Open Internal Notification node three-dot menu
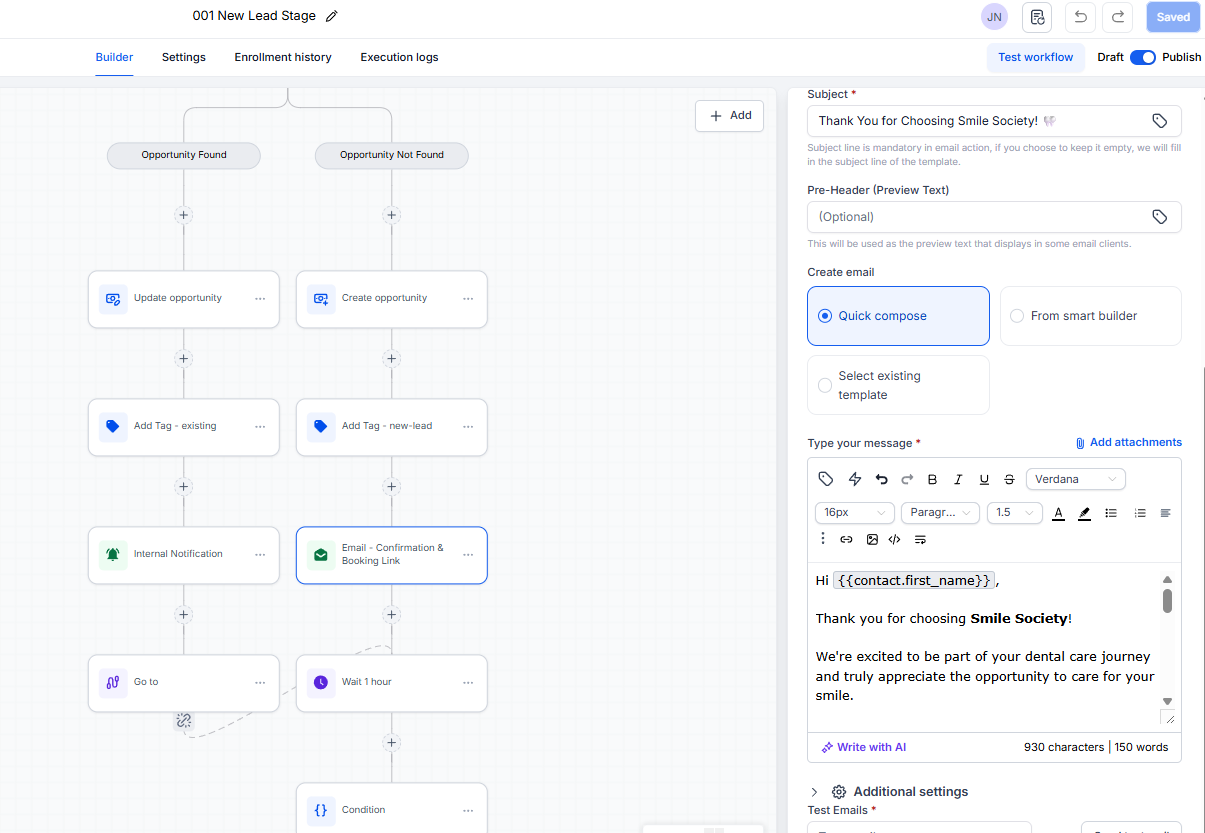Image resolution: width=1205 pixels, height=833 pixels. point(260,555)
